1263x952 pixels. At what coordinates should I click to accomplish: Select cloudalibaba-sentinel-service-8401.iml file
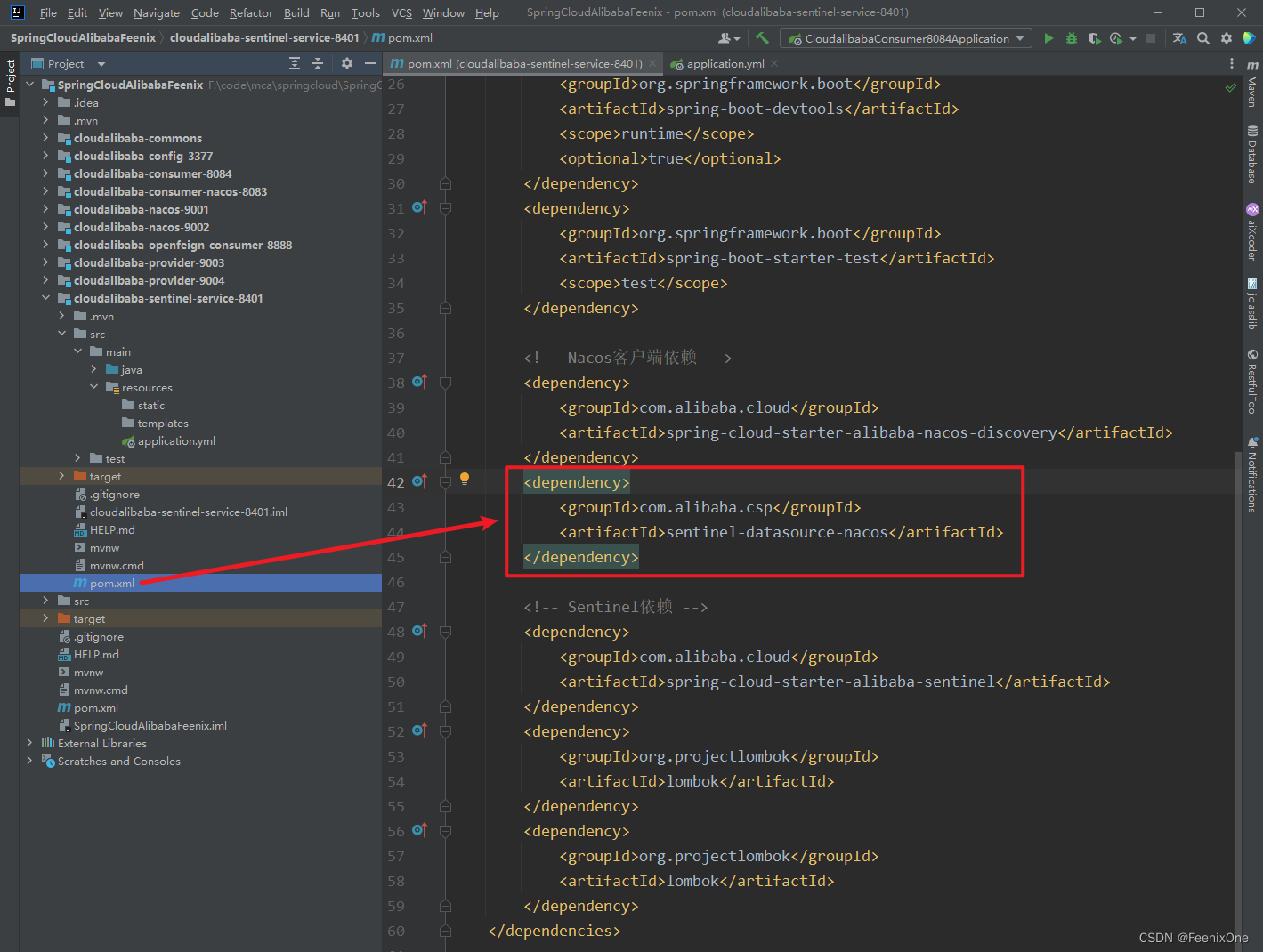189,512
